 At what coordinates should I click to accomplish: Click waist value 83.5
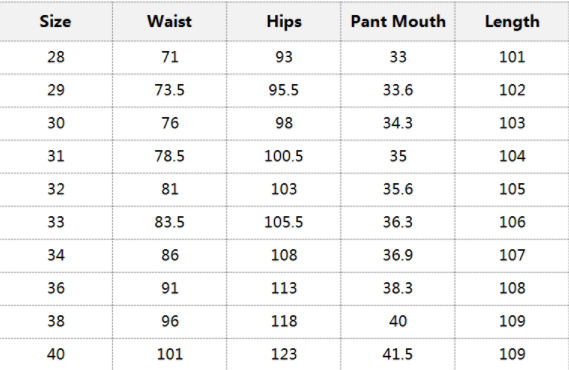point(169,222)
